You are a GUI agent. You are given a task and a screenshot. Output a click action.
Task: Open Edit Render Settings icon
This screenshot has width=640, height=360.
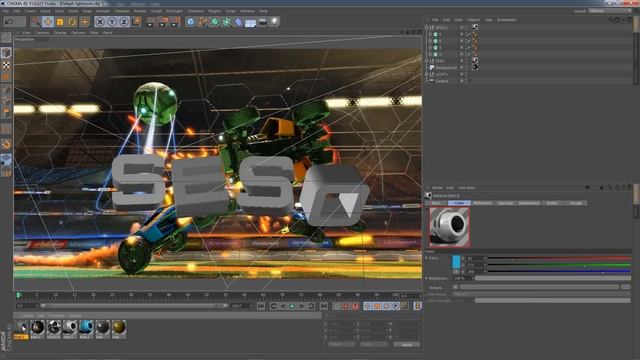[x=176, y=22]
